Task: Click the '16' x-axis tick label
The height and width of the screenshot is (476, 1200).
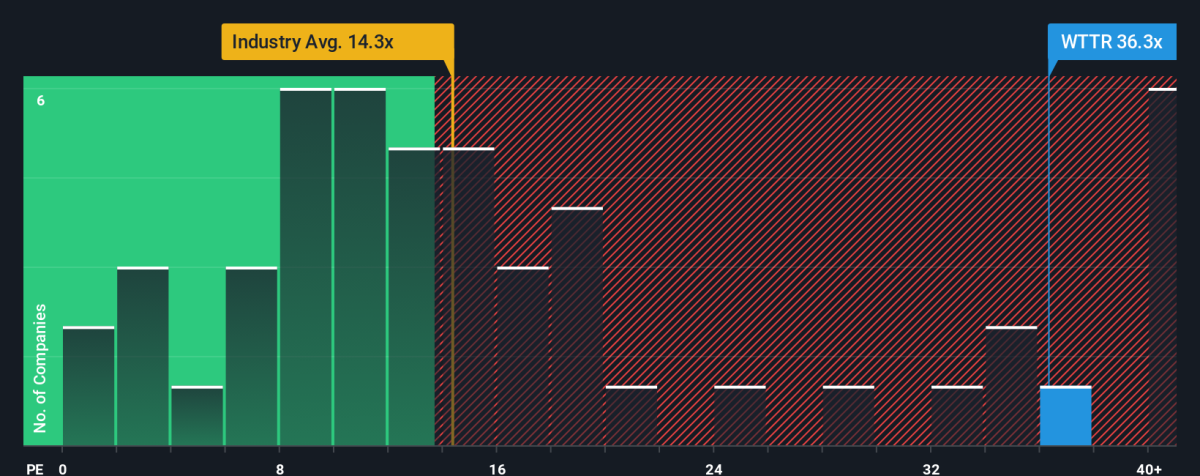Action: tap(497, 469)
